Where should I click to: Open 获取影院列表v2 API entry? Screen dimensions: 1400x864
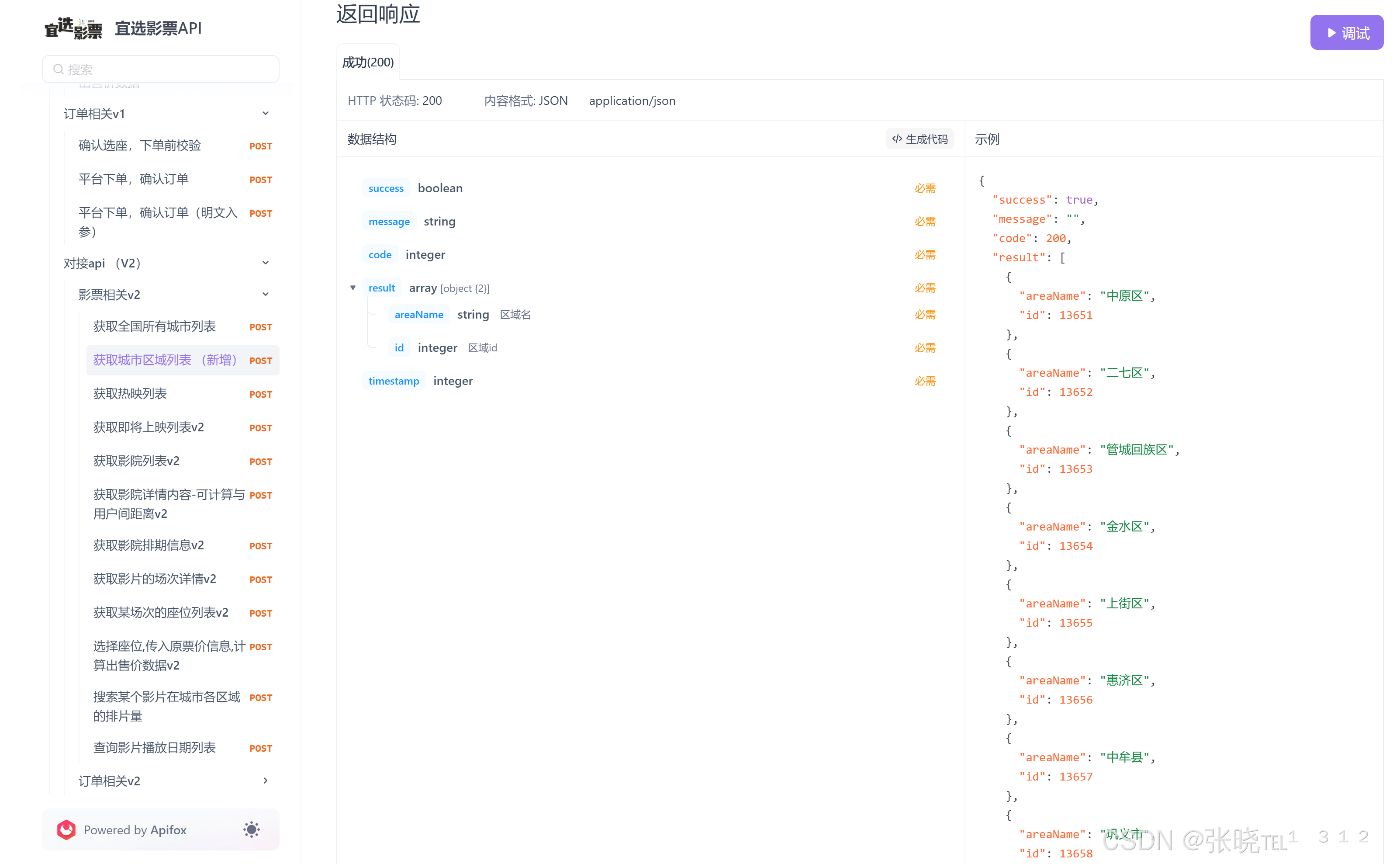click(137, 461)
